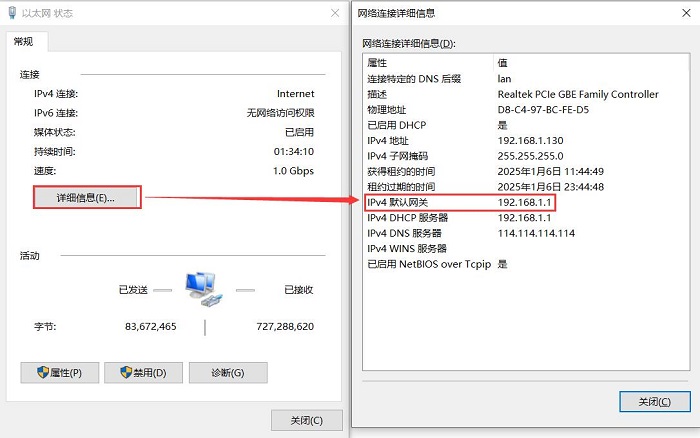Image resolution: width=700 pixels, height=438 pixels.
Task: Click 媒体状态 value 已启用
Action: click(x=300, y=132)
